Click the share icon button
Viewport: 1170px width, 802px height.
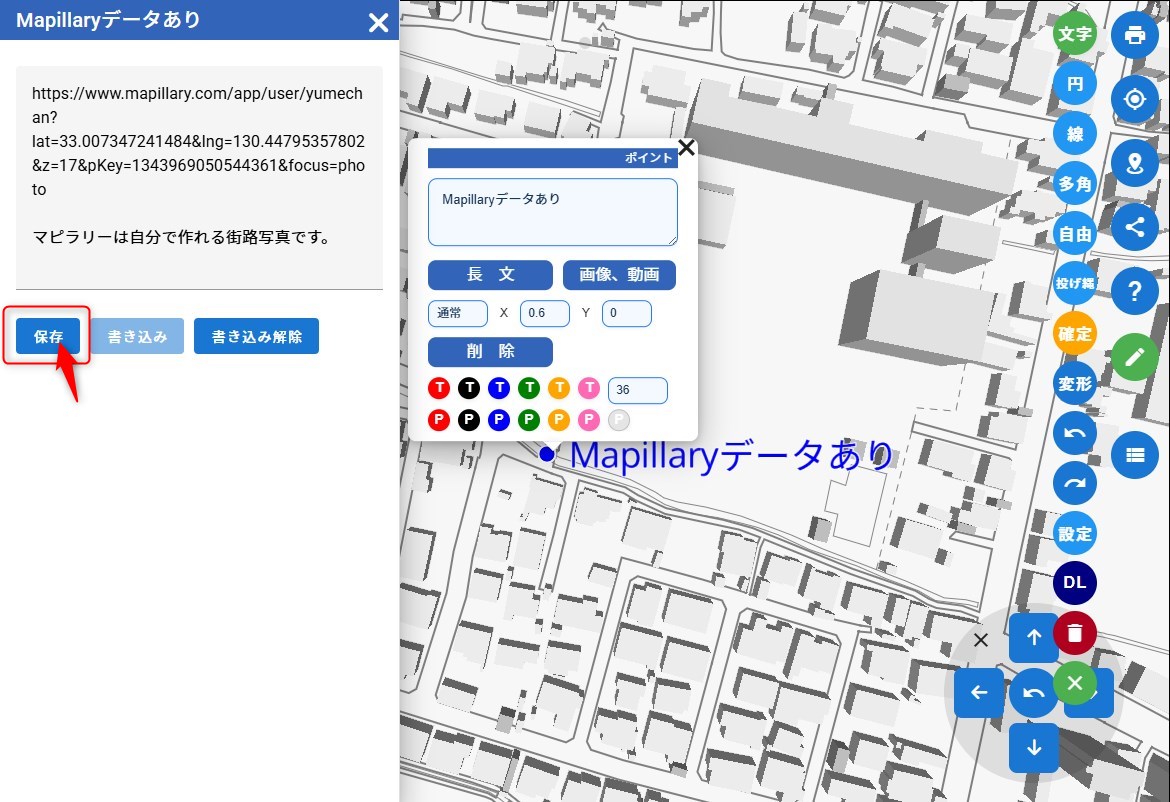[1134, 226]
